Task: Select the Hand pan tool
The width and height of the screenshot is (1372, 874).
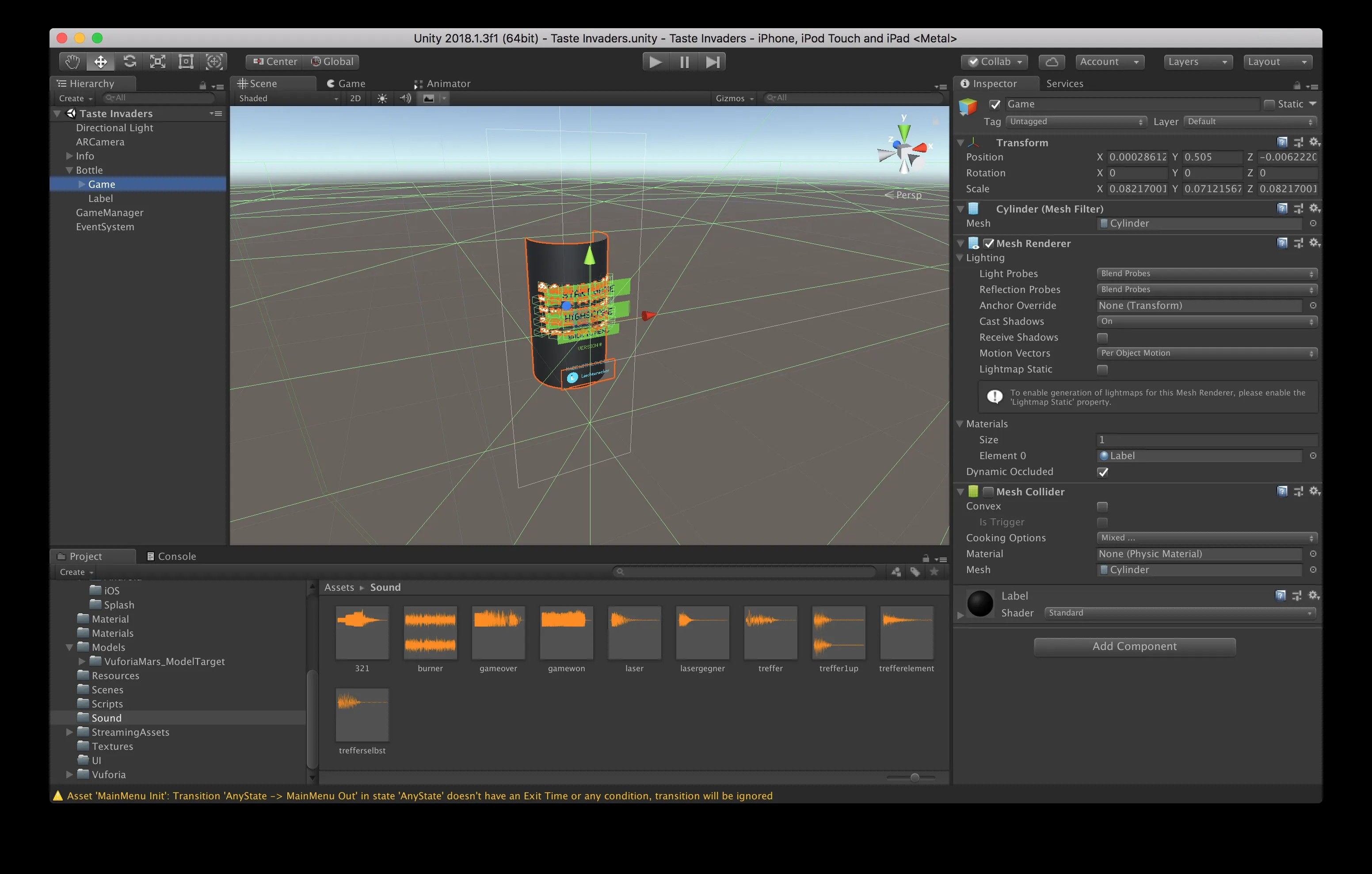Action: [72, 61]
